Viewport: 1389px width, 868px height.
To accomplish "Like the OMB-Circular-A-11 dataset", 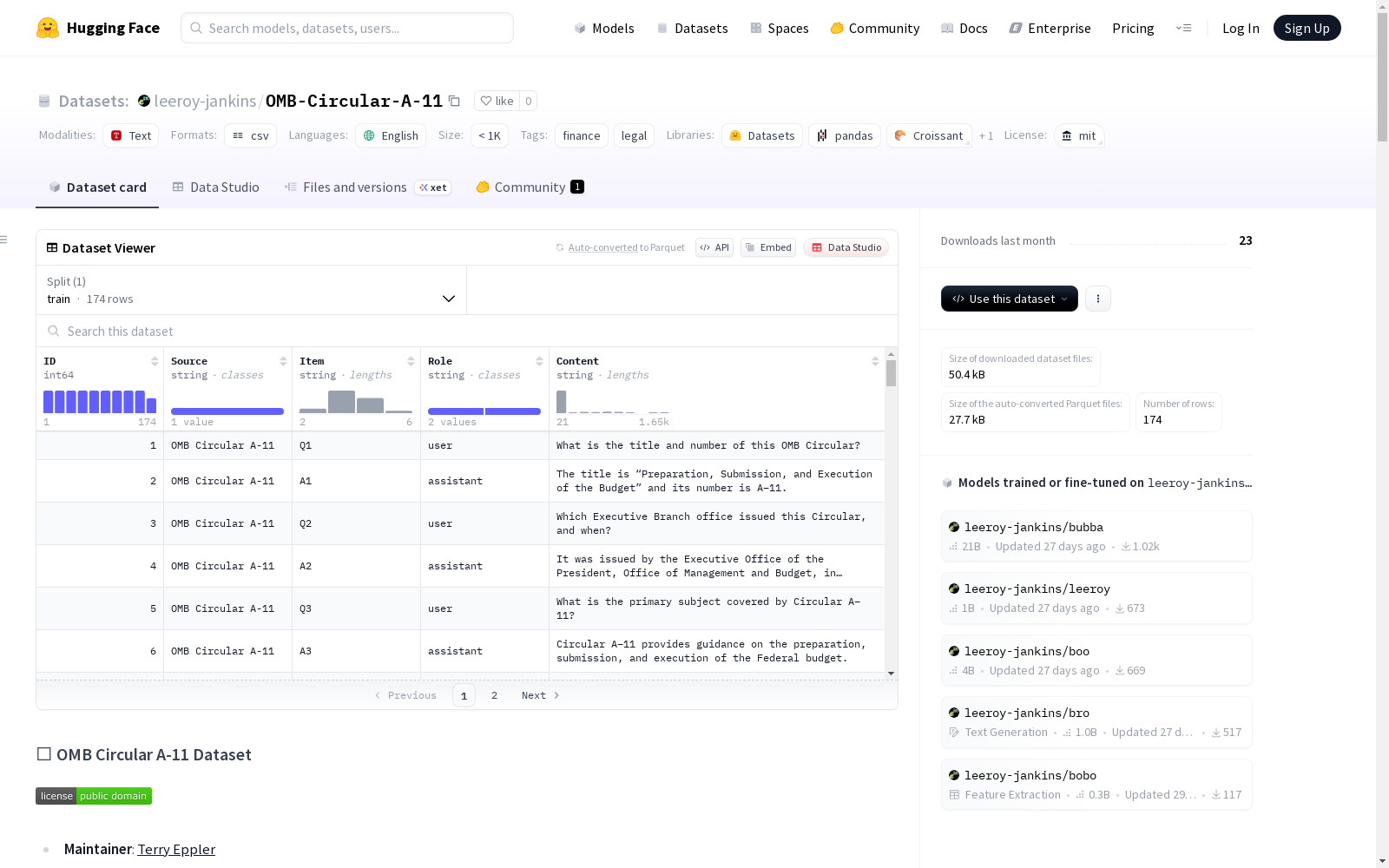I will (497, 101).
